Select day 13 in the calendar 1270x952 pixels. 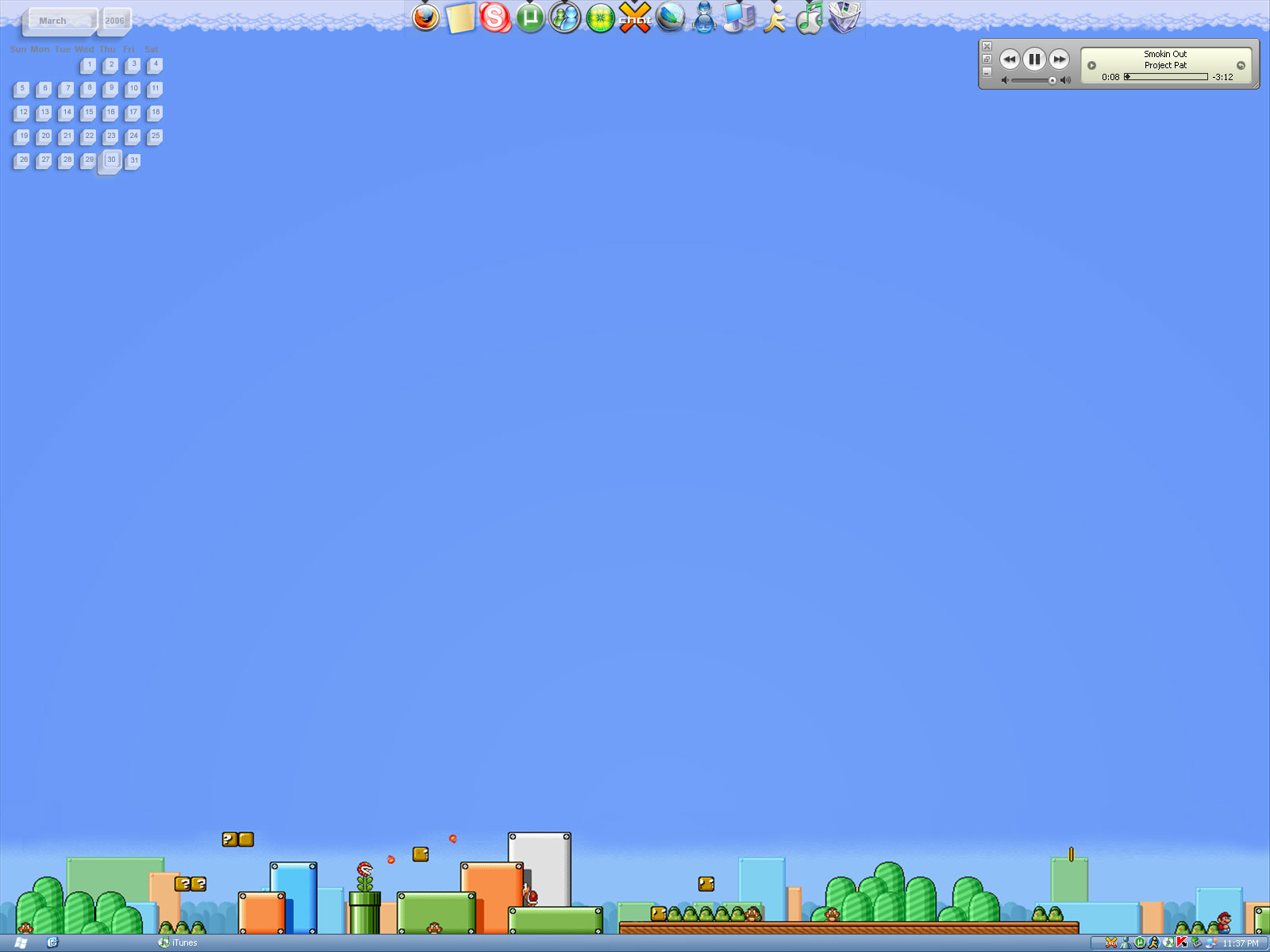[44, 113]
